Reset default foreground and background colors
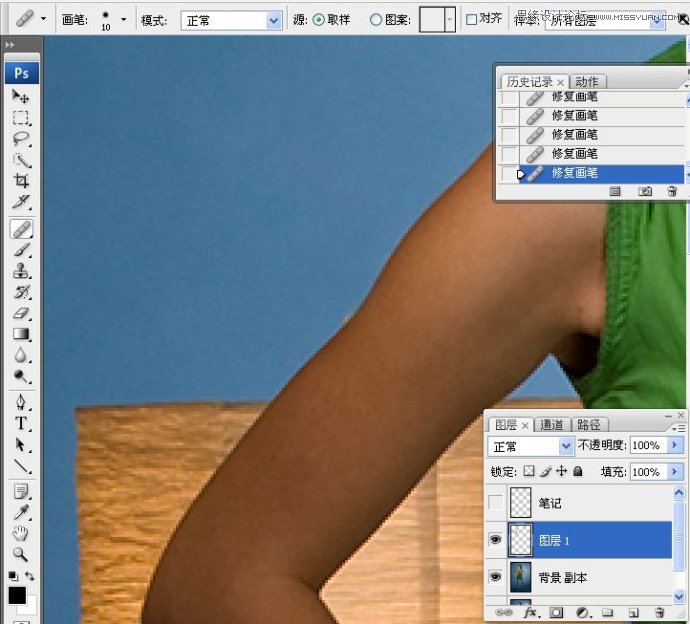 [x=13, y=576]
